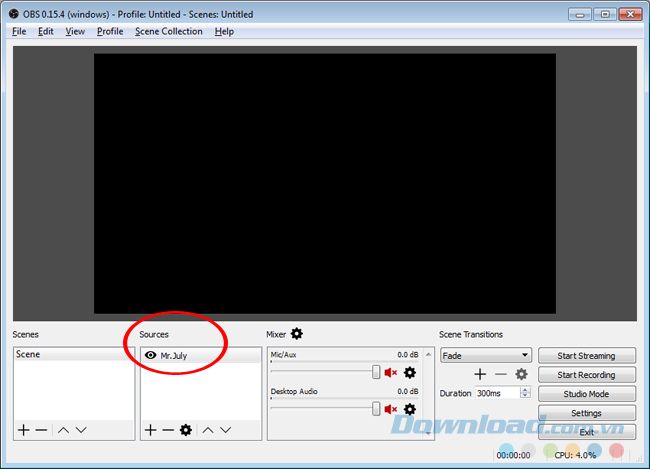Add a new source with plus icon
Image resolution: width=650 pixels, height=469 pixels.
point(150,430)
